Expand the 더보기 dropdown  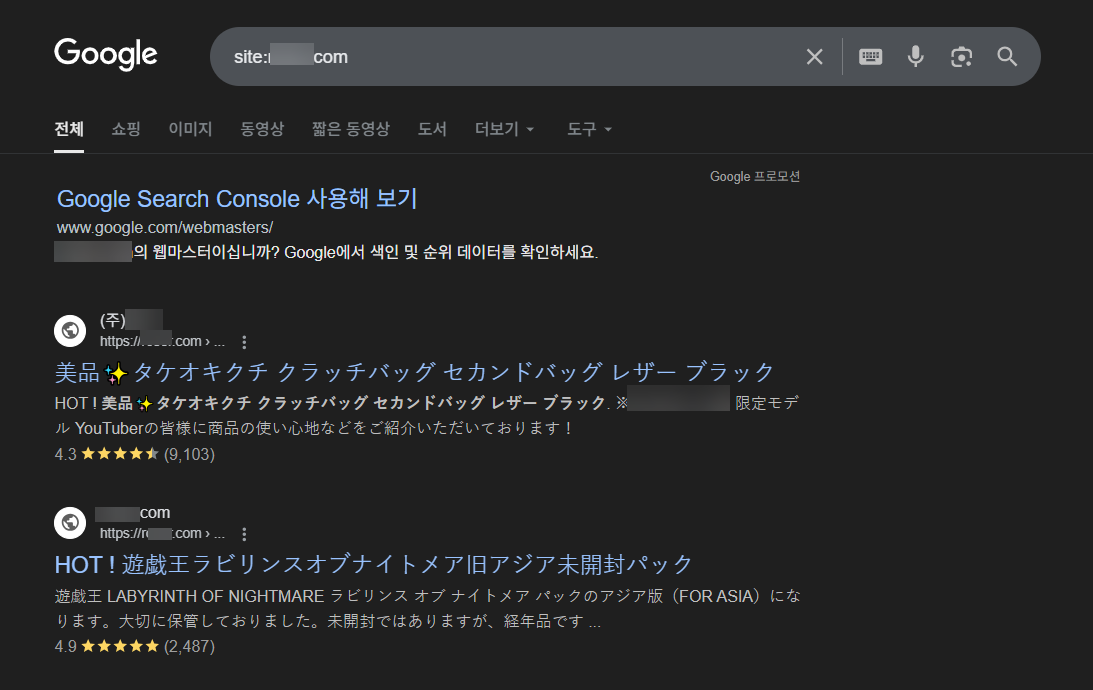pyautogui.click(x=505, y=129)
